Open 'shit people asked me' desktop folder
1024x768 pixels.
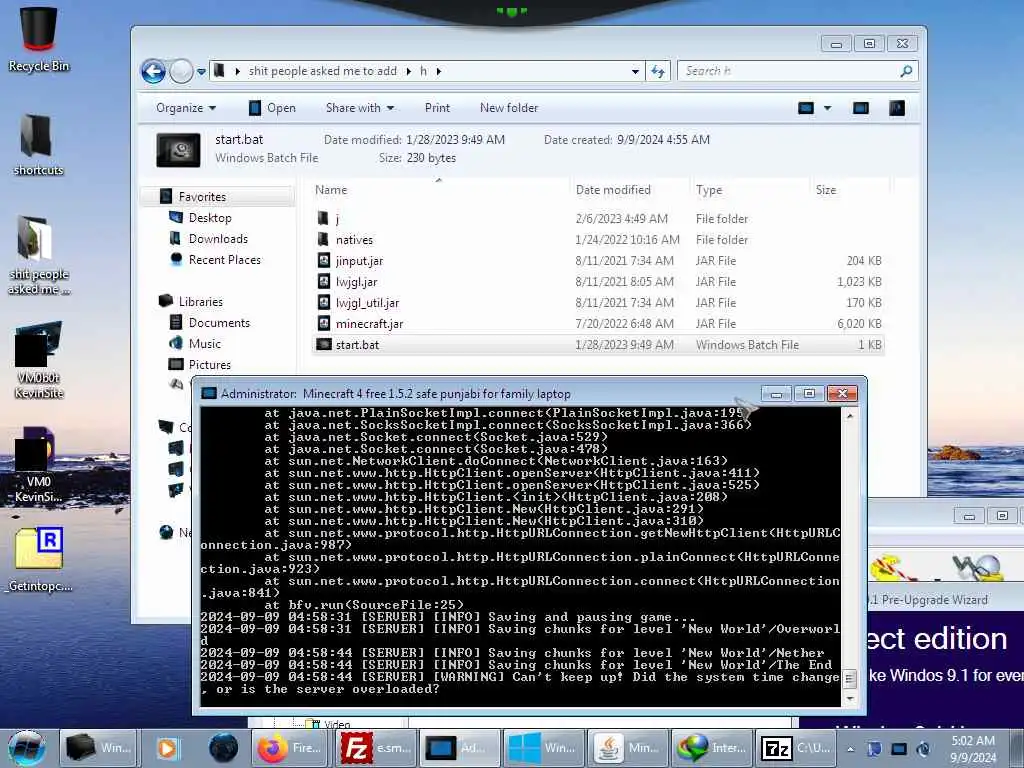39,255
